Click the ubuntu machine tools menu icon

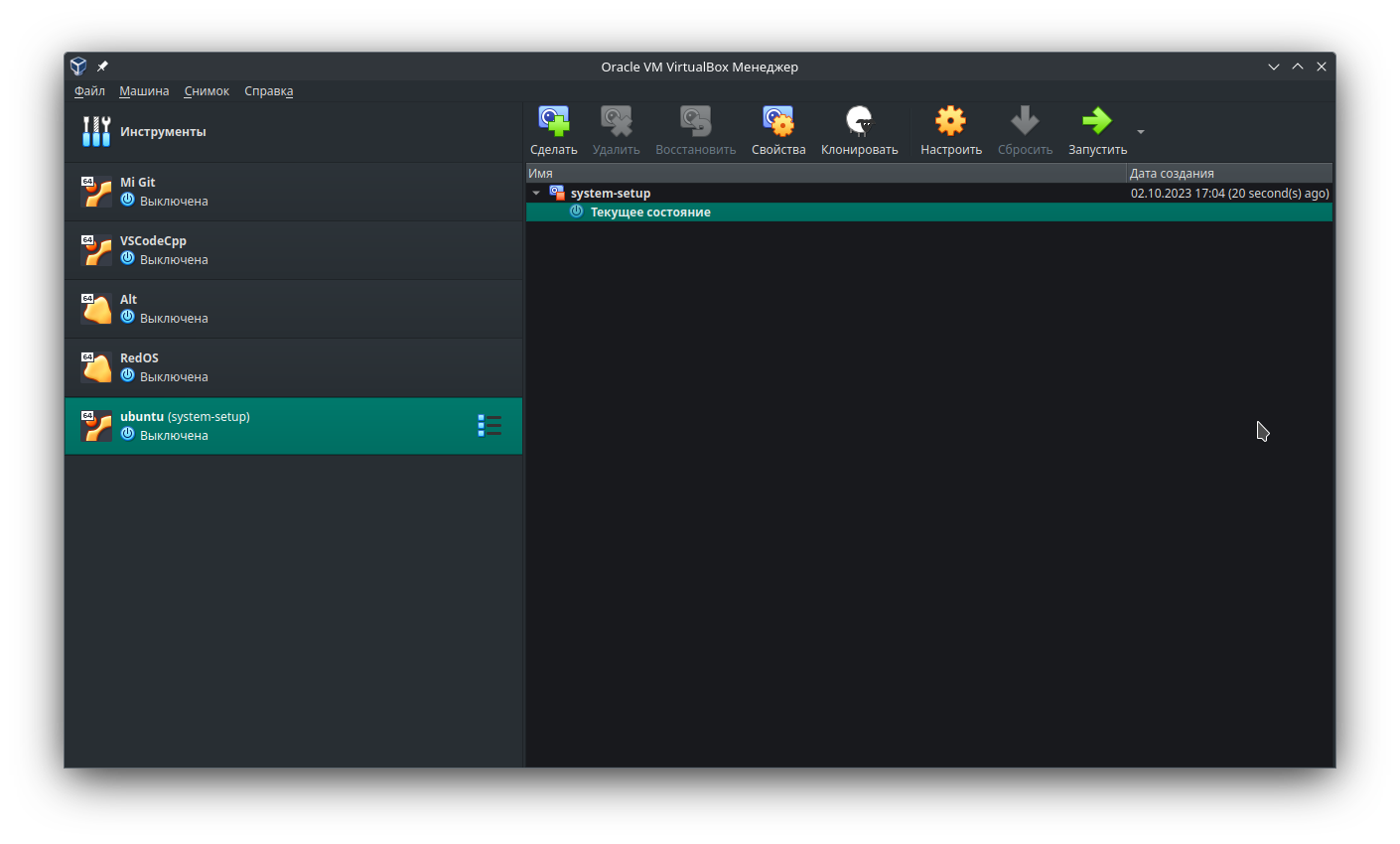point(490,426)
